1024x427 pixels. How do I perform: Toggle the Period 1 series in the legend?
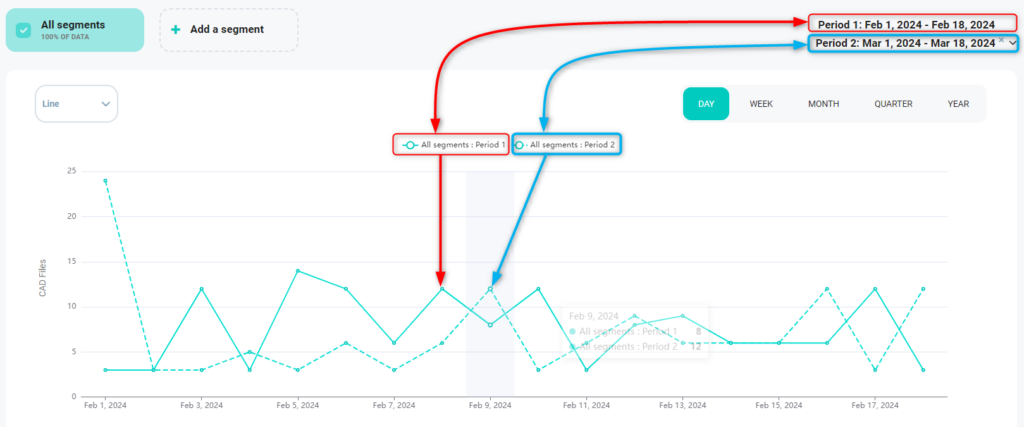(462, 145)
